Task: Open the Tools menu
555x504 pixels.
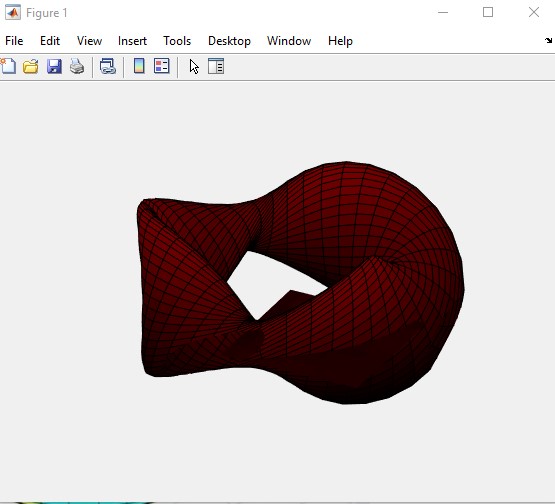Action: pos(177,41)
